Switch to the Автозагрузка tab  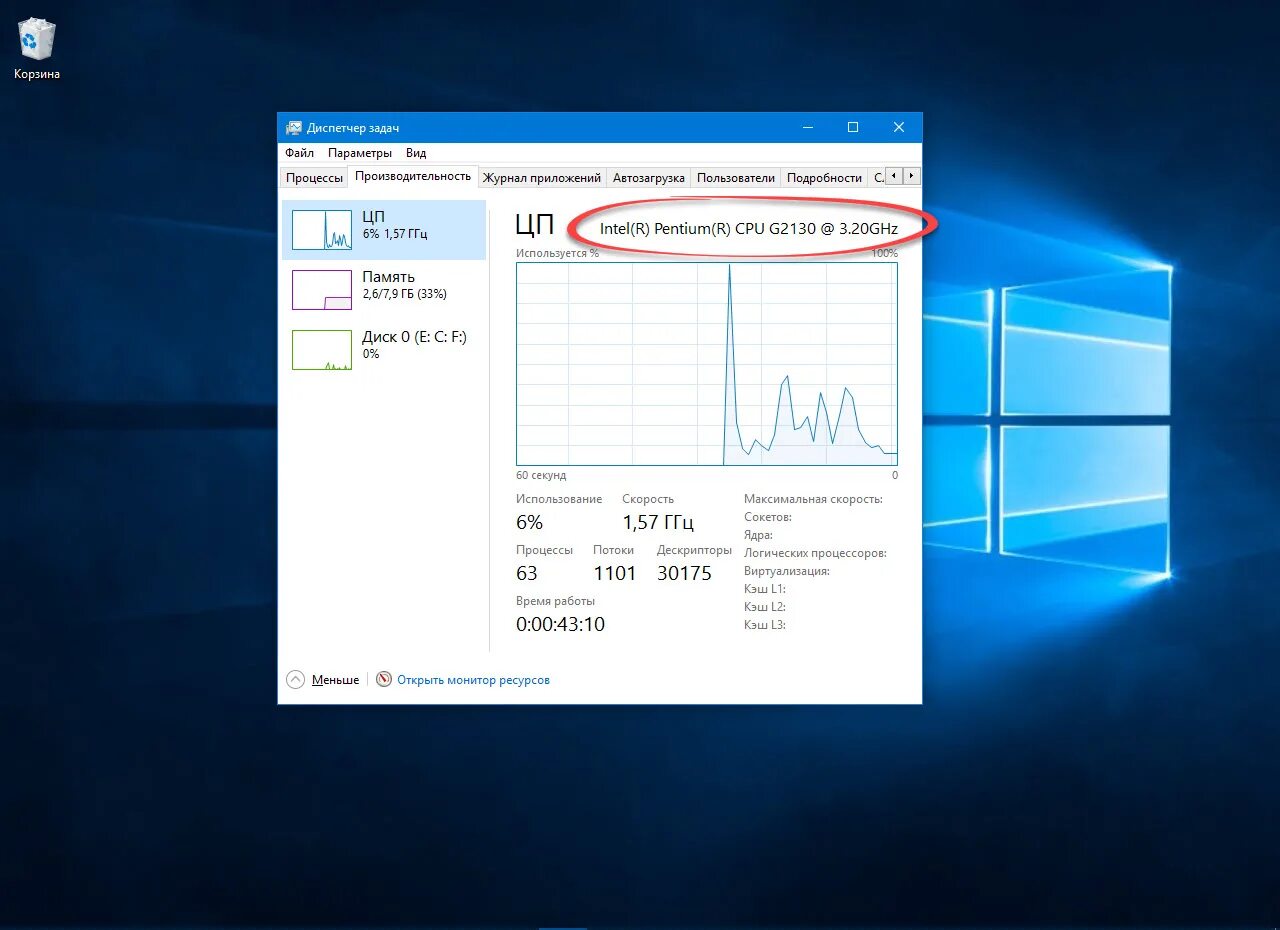coord(649,178)
